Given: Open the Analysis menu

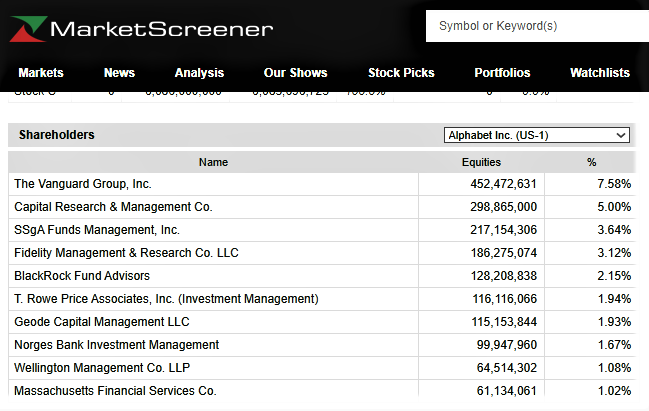Looking at the screenshot, I should [199, 73].
